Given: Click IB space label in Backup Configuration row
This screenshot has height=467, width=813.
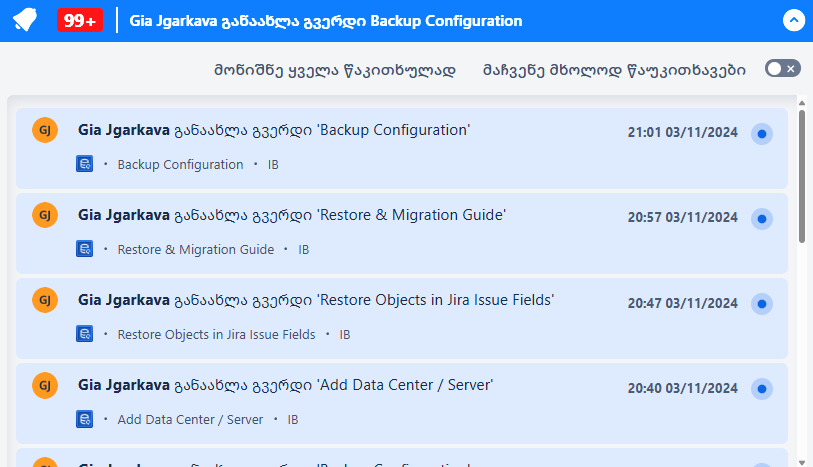Looking at the screenshot, I should [273, 164].
